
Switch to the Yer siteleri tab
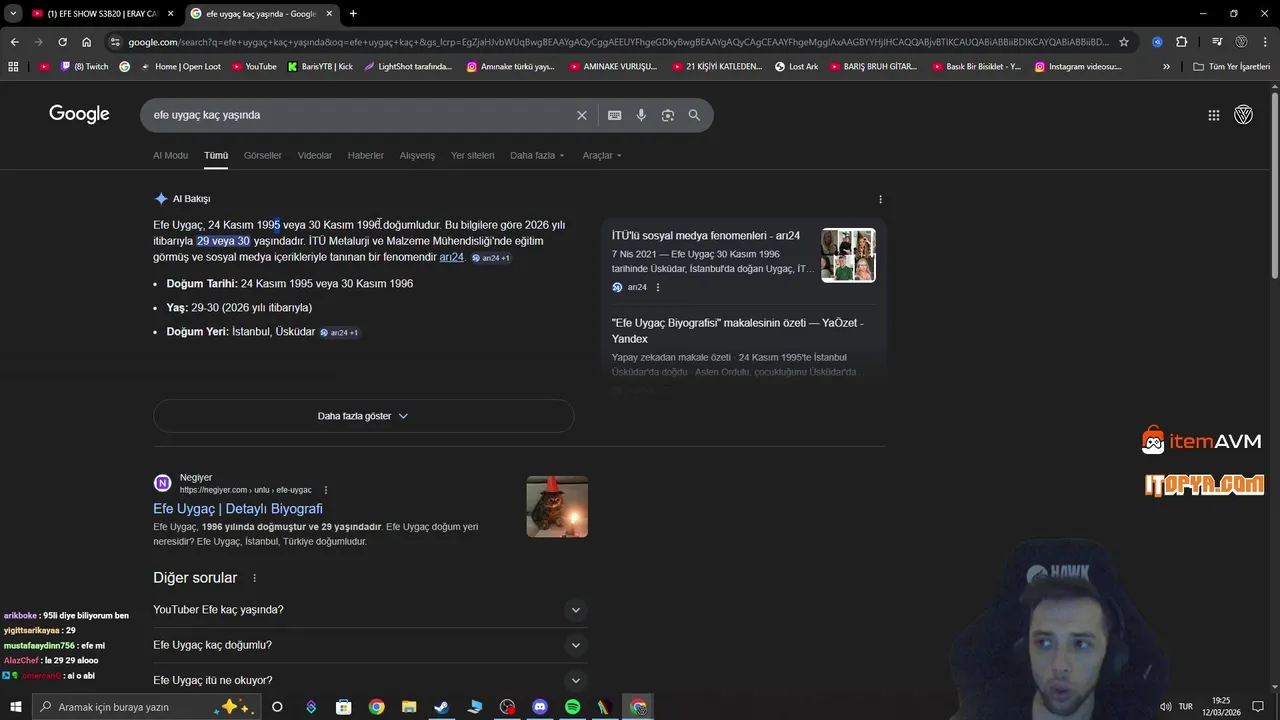point(472,155)
